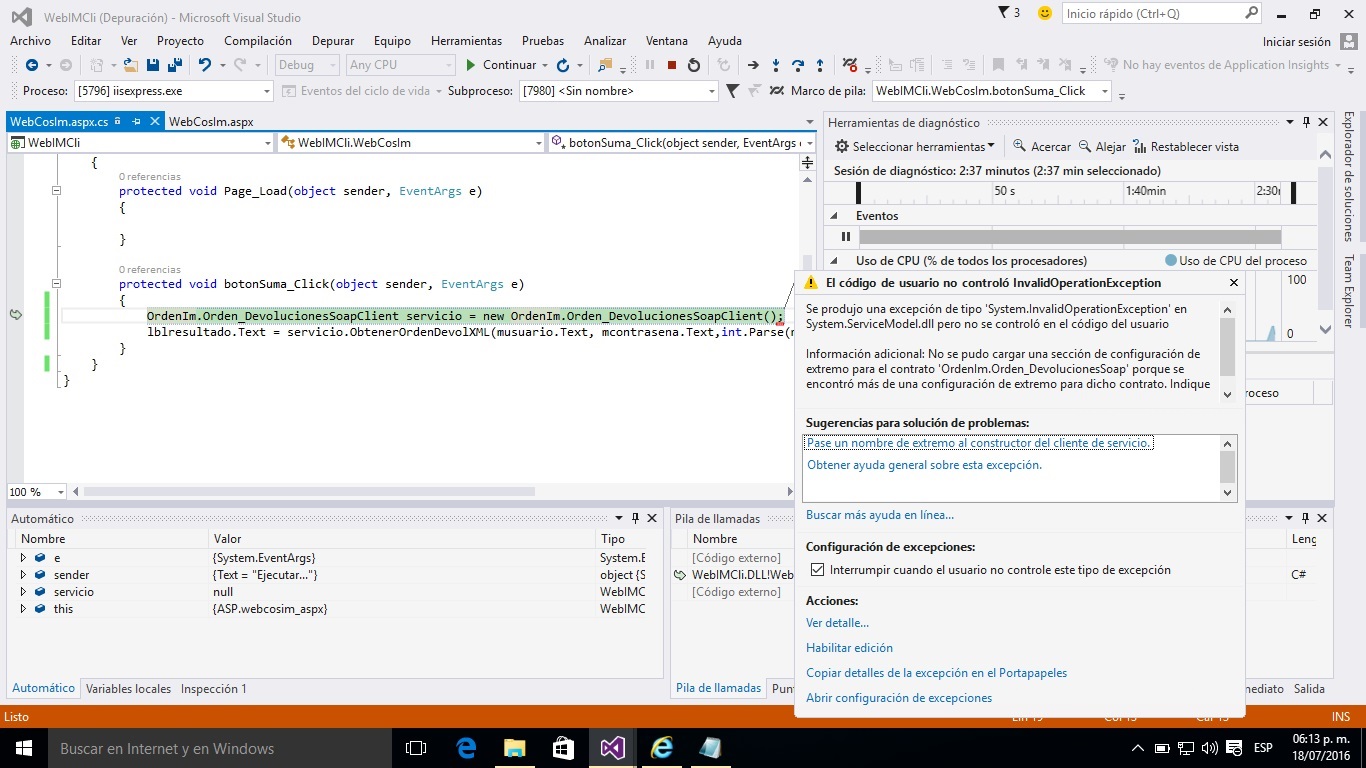1366x768 pixels.
Task: Switch to the Inspección 1 tab
Action: click(214, 688)
